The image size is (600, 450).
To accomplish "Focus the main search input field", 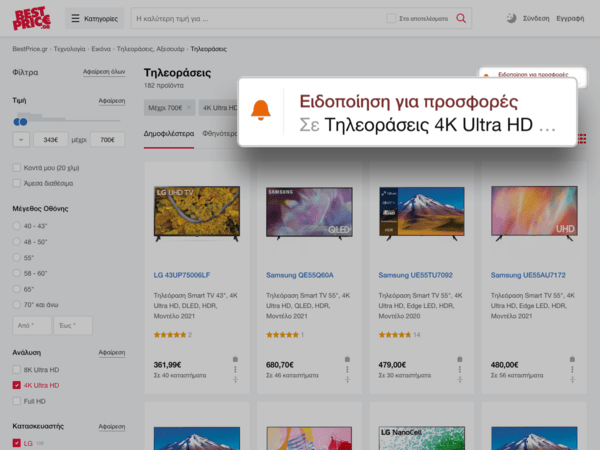I will click(255, 18).
